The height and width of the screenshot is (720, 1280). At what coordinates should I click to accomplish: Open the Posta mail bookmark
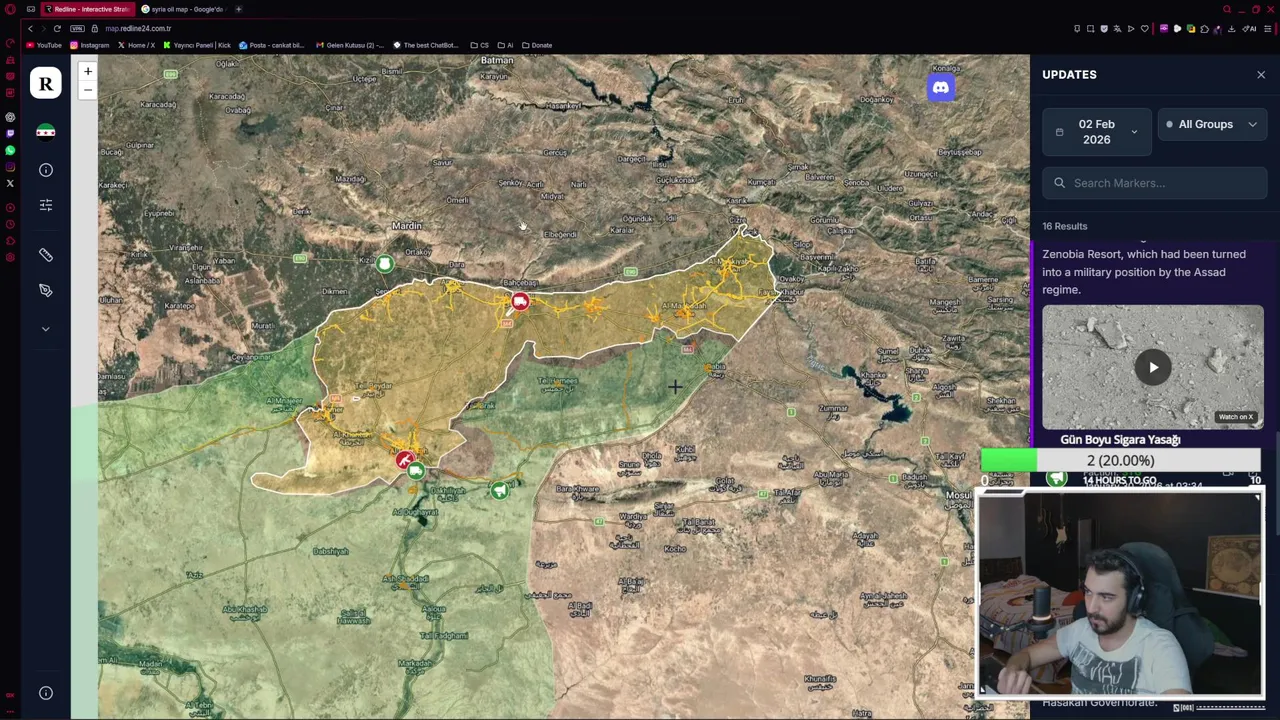[271, 45]
